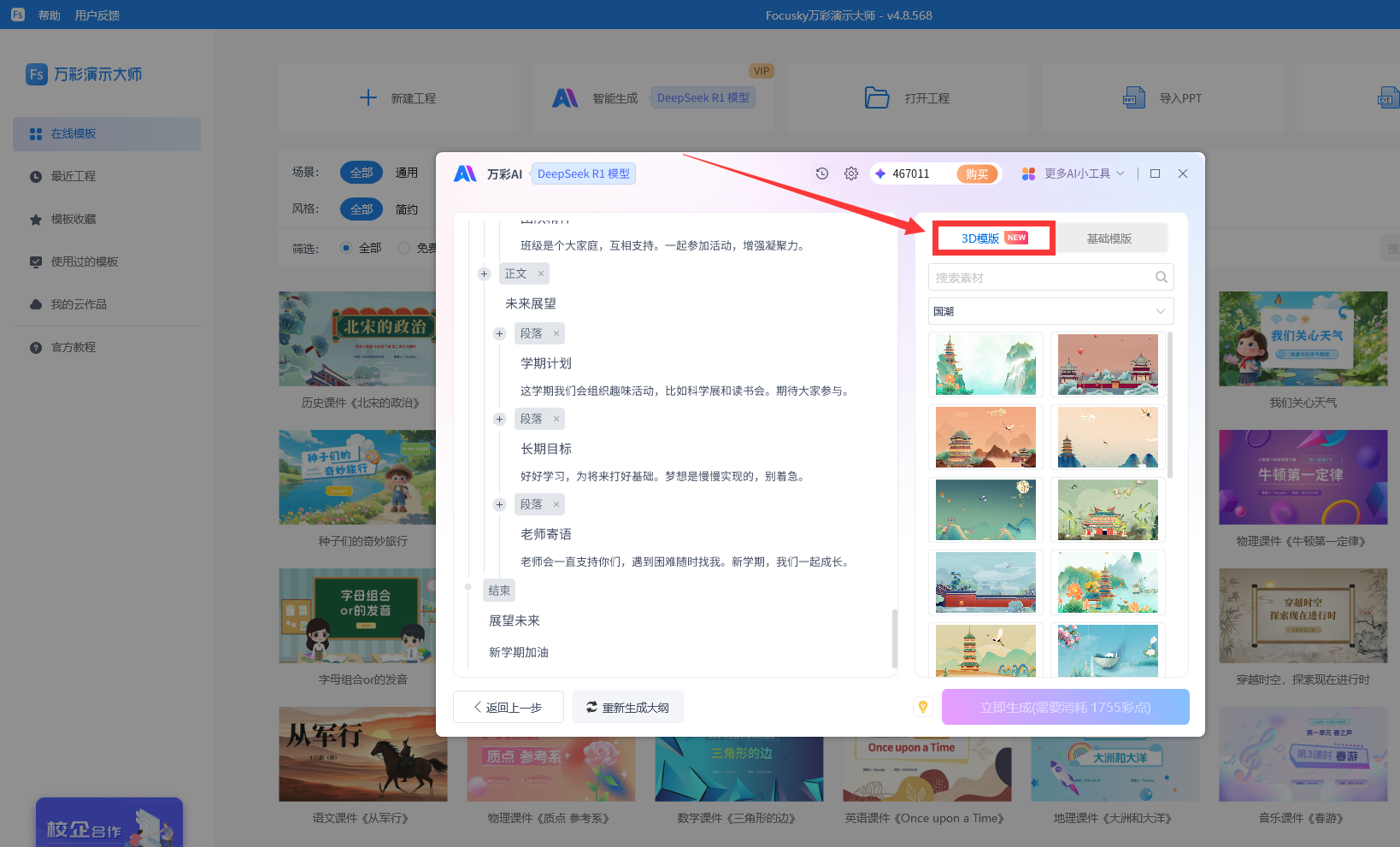Image resolution: width=1400 pixels, height=847 pixels.
Task: Select 全部 pill in the 风格 row
Action: (x=362, y=209)
